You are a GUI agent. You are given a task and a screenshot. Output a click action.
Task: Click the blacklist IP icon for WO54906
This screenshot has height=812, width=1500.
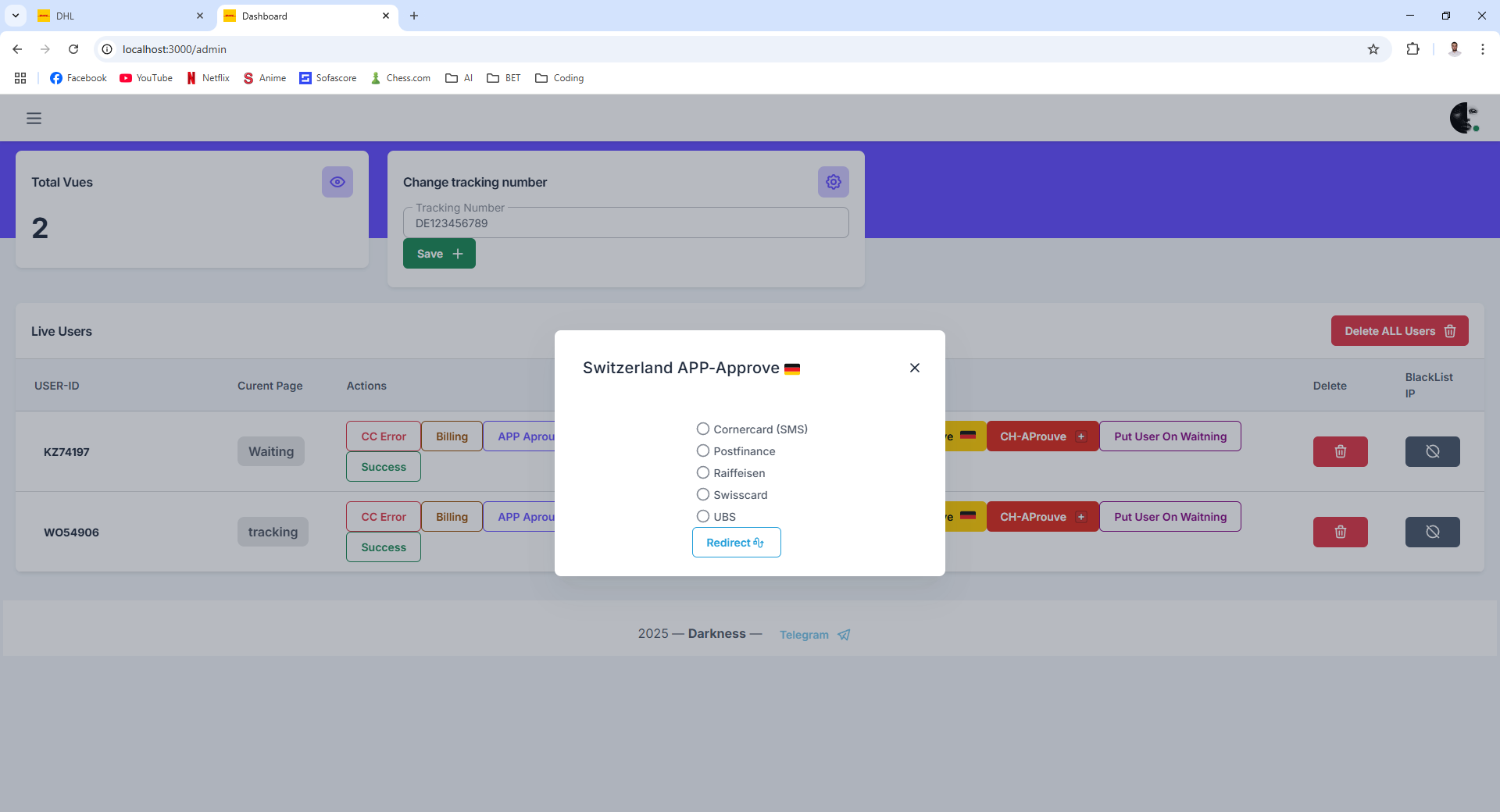tap(1433, 532)
